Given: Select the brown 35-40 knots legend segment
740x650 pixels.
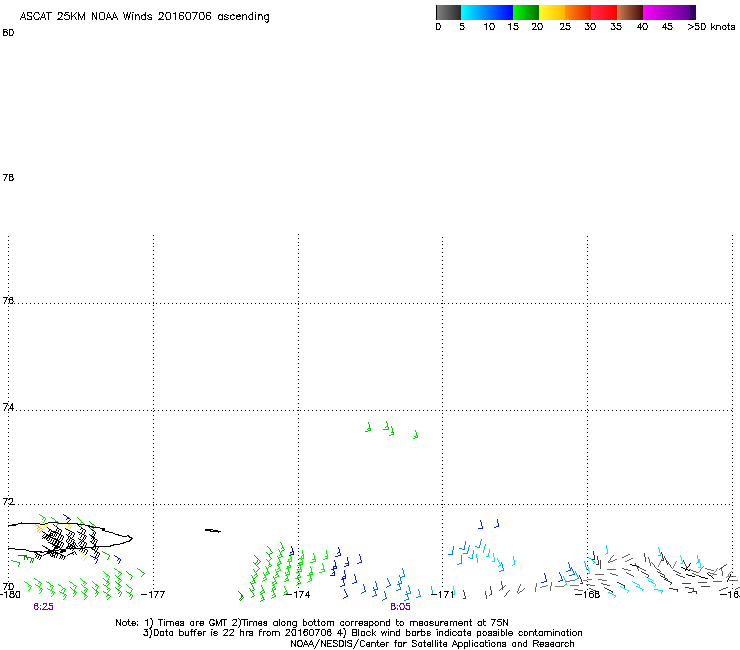Looking at the screenshot, I should pos(630,12).
